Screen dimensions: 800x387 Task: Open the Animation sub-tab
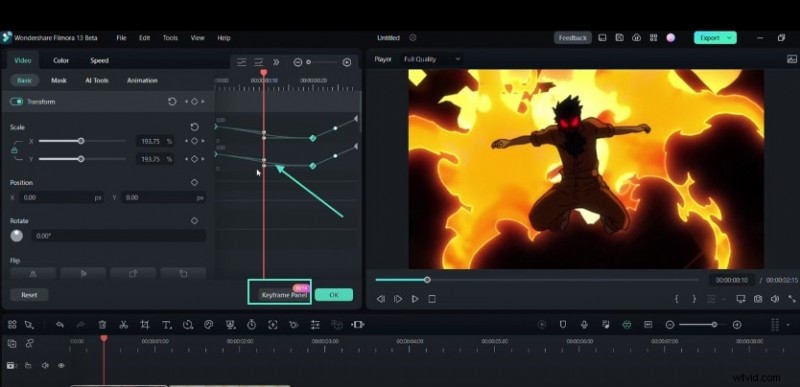coord(142,81)
